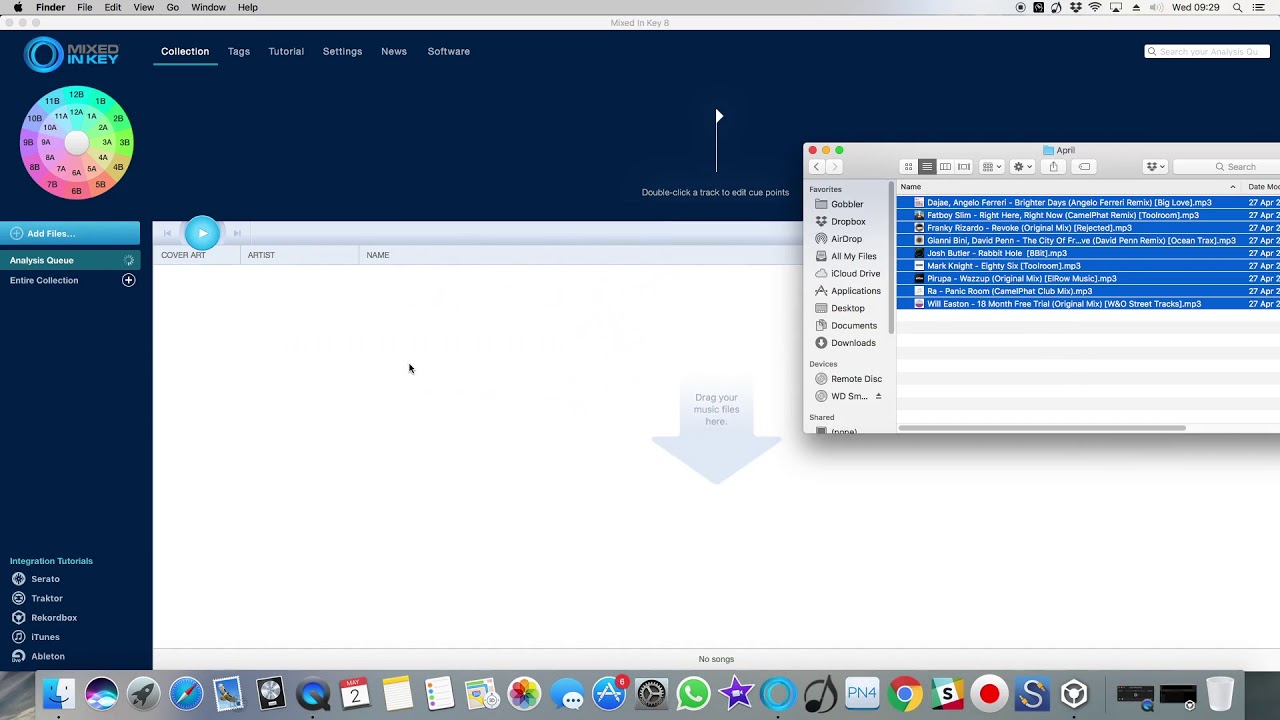The height and width of the screenshot is (720, 1280).
Task: Click the previous track button in player
Action: (x=167, y=233)
